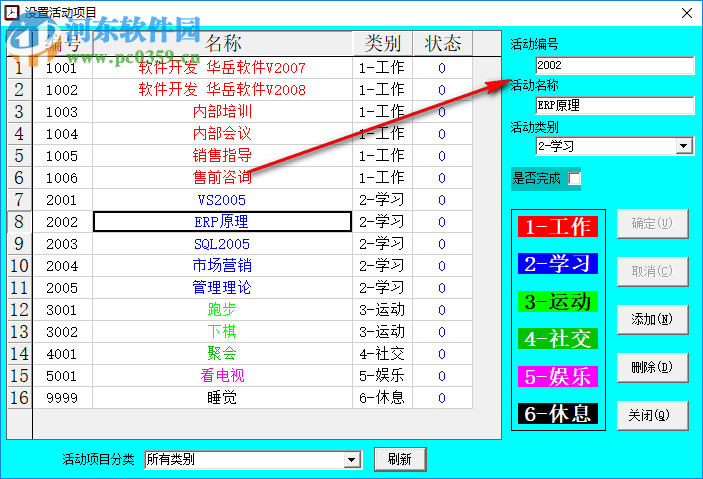Select the 售前咨询 name cell
Image resolution: width=703 pixels, height=479 pixels.
tap(222, 178)
